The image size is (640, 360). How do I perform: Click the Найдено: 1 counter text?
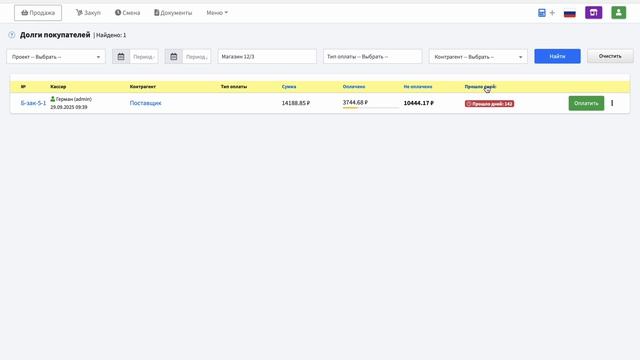[111, 36]
